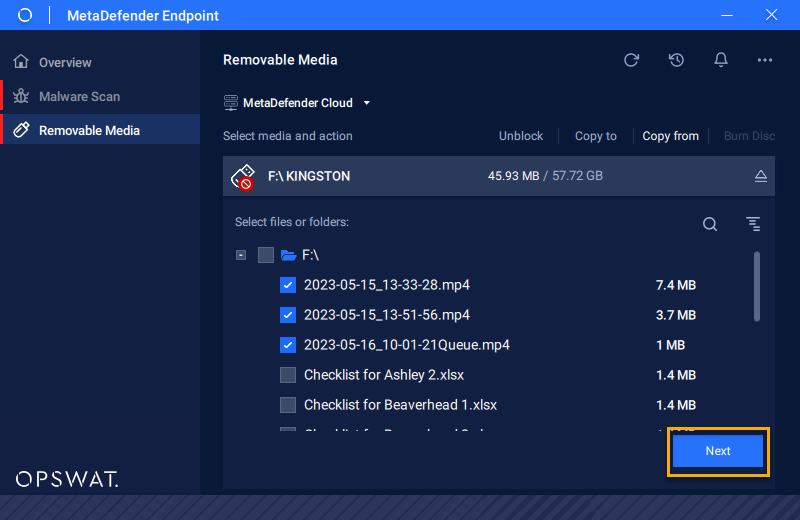Screen dimensions: 800x520
Task: Click the F:\ blue folder icon
Action: pyautogui.click(x=288, y=255)
